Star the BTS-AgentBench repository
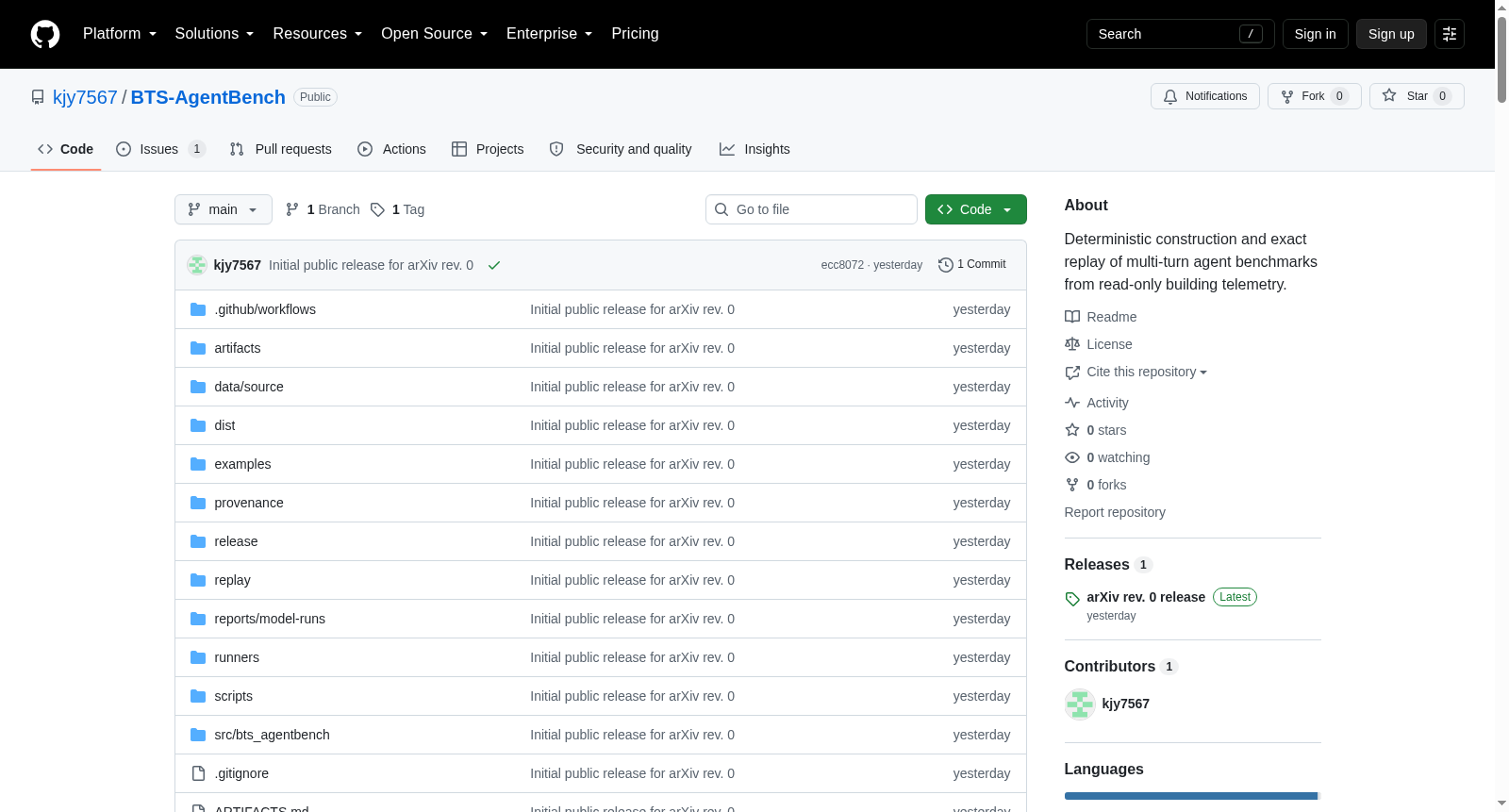Screen dimensions: 1509x812 (x=1417, y=96)
